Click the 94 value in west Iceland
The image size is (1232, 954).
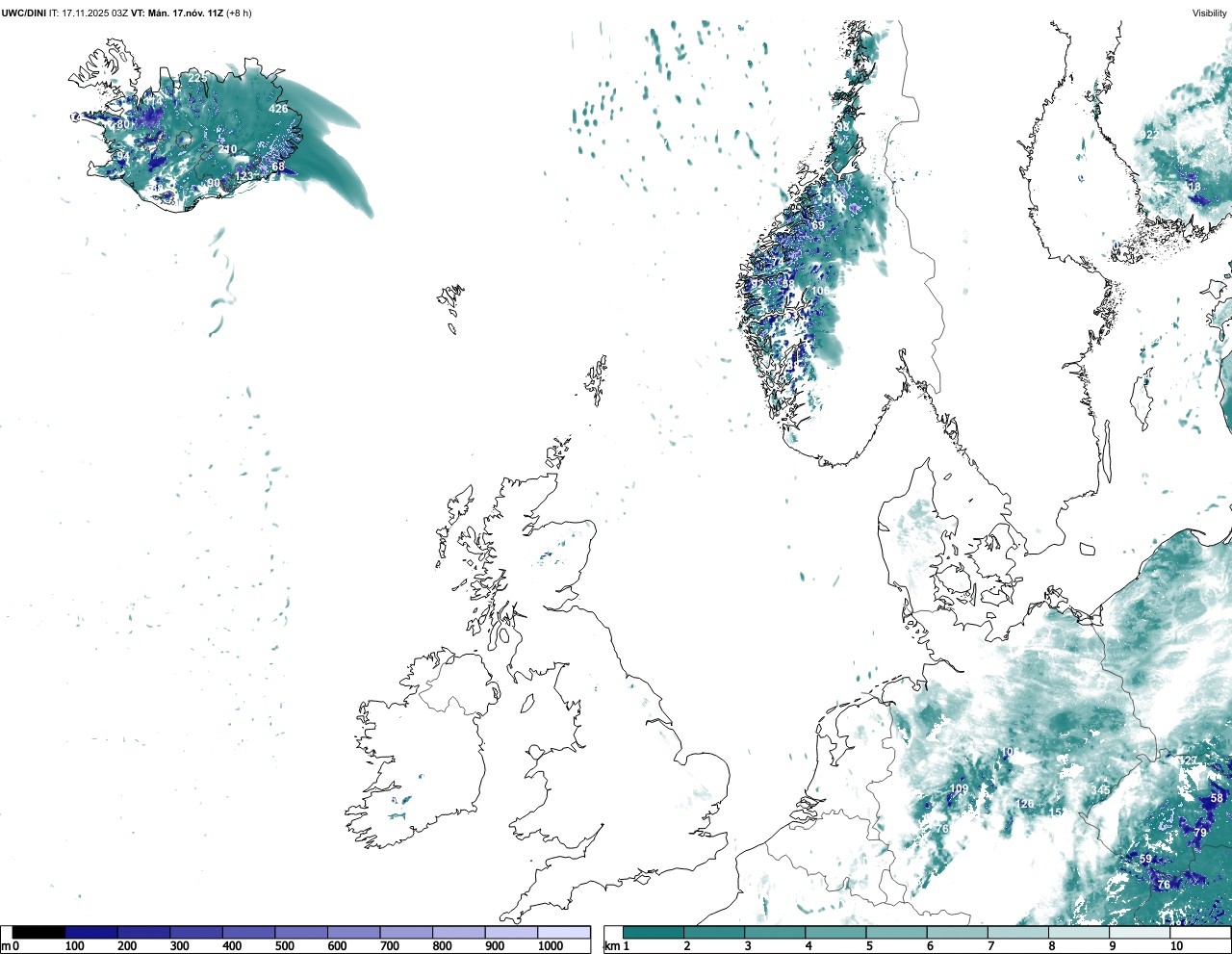coord(123,156)
